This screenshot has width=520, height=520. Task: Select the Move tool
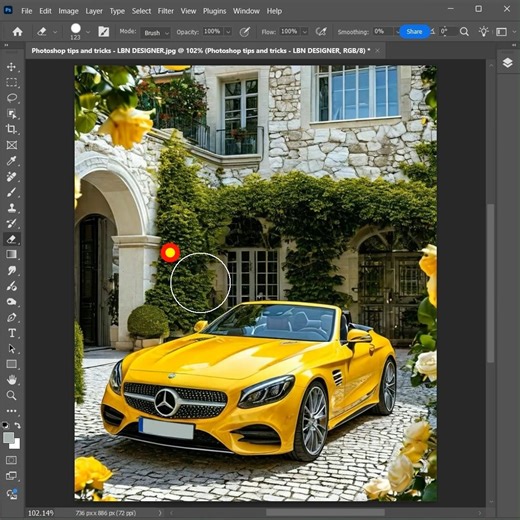click(x=12, y=67)
